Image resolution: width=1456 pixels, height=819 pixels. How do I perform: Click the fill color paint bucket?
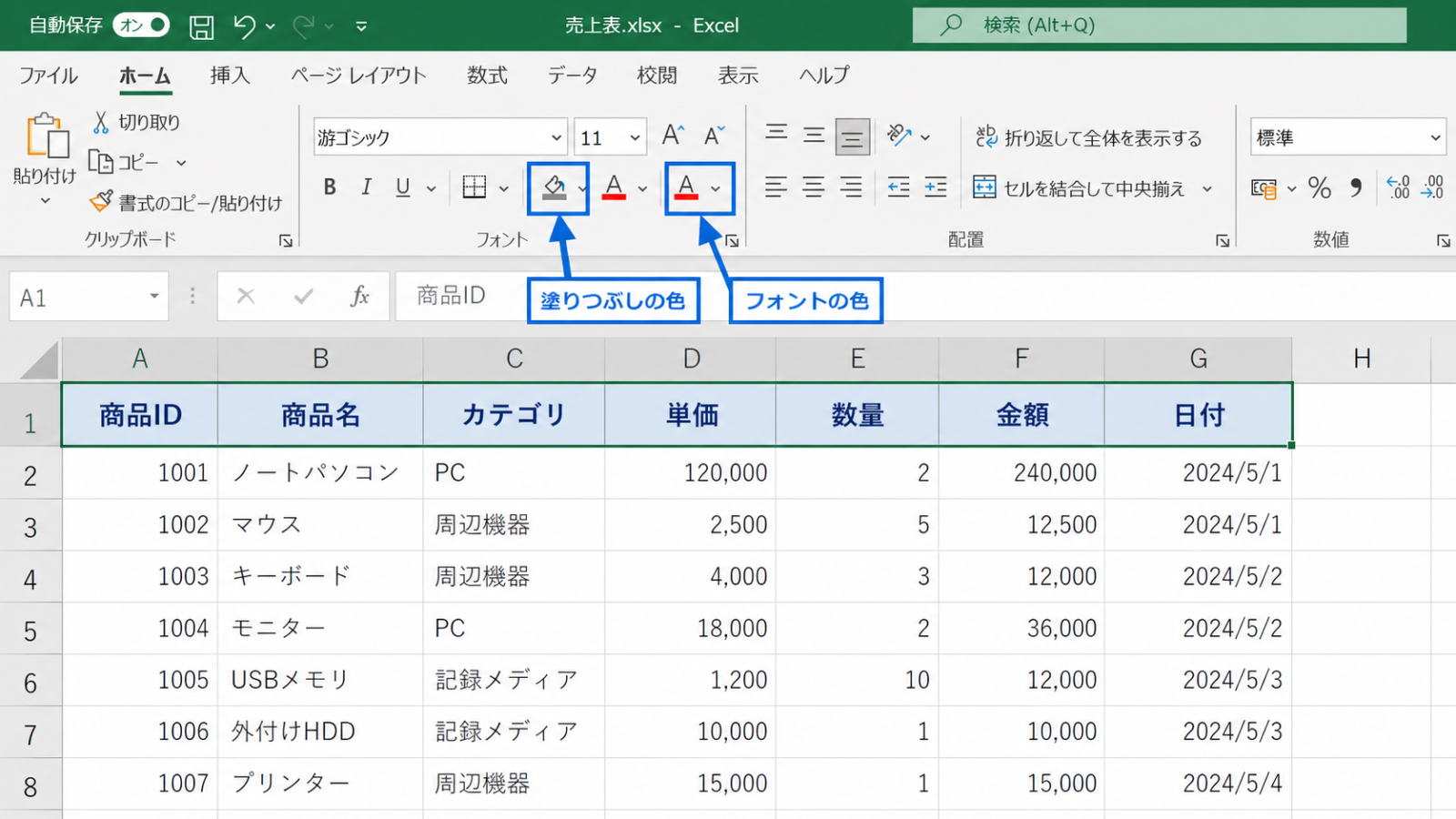pyautogui.click(x=554, y=188)
